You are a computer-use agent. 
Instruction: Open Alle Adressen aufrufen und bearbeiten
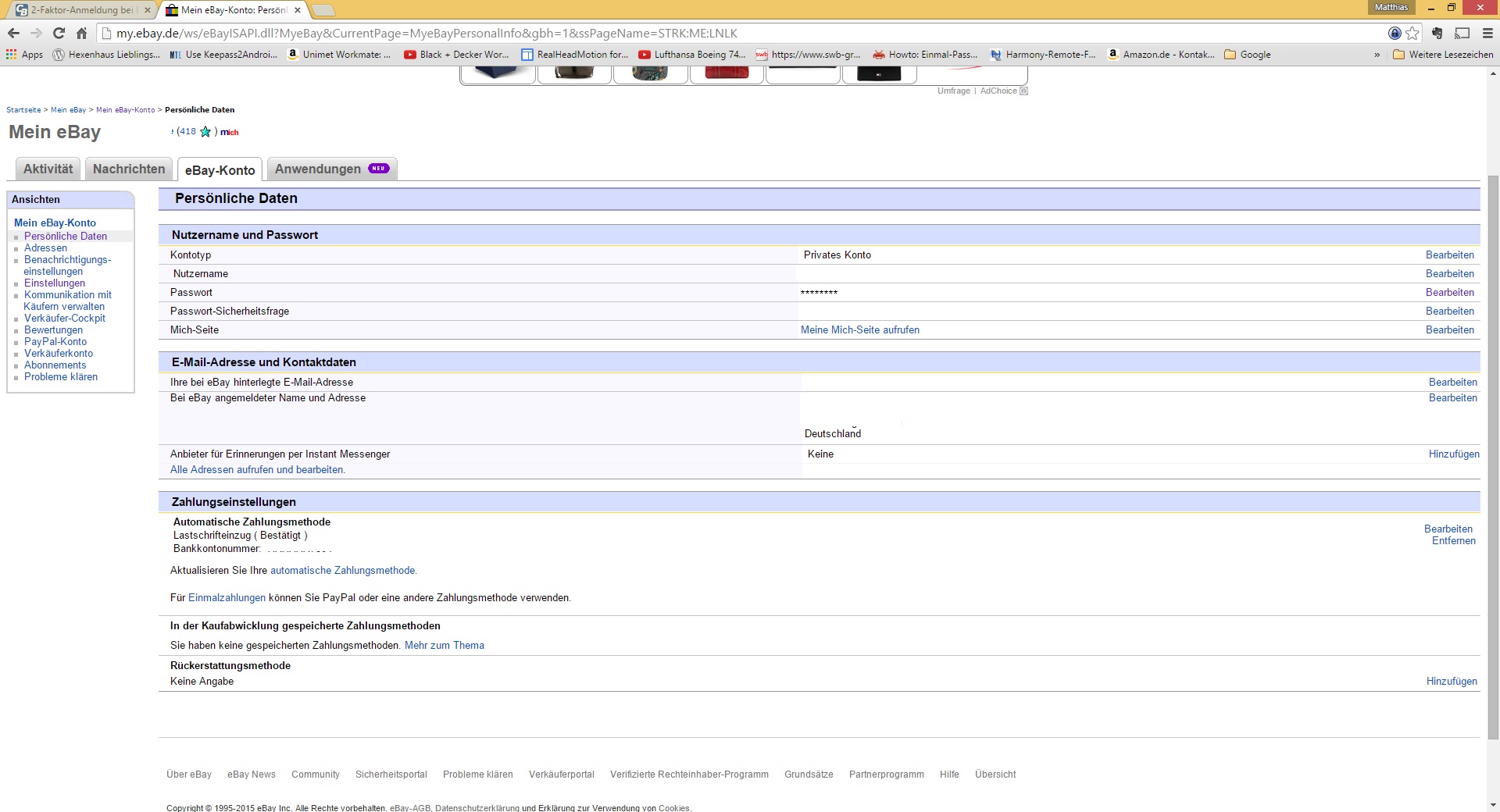coord(258,469)
